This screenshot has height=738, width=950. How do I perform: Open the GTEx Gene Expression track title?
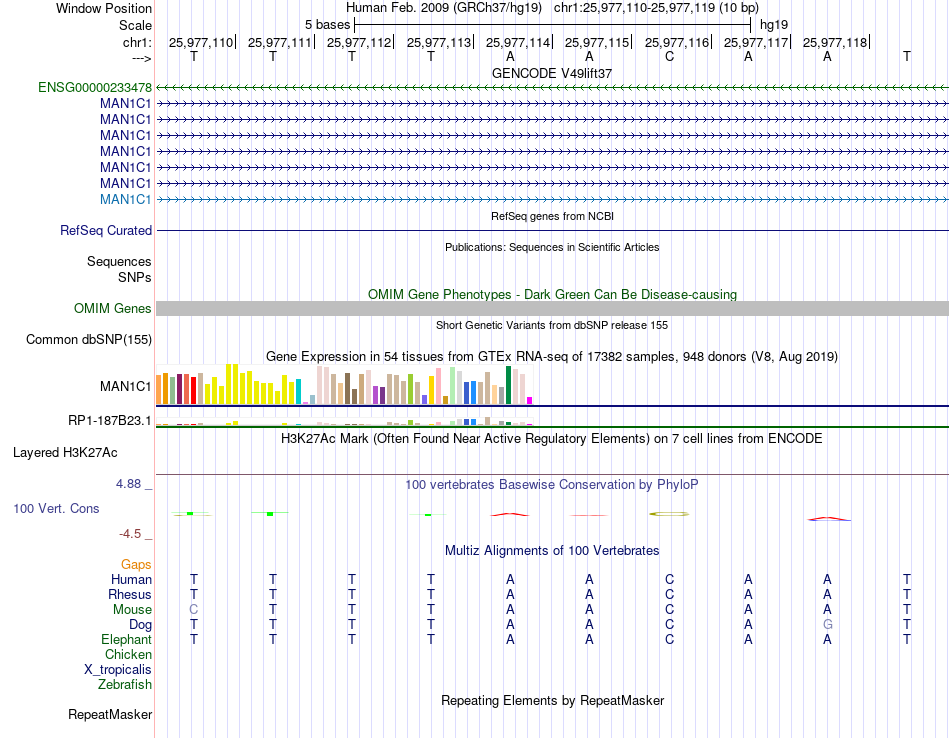coord(552,357)
